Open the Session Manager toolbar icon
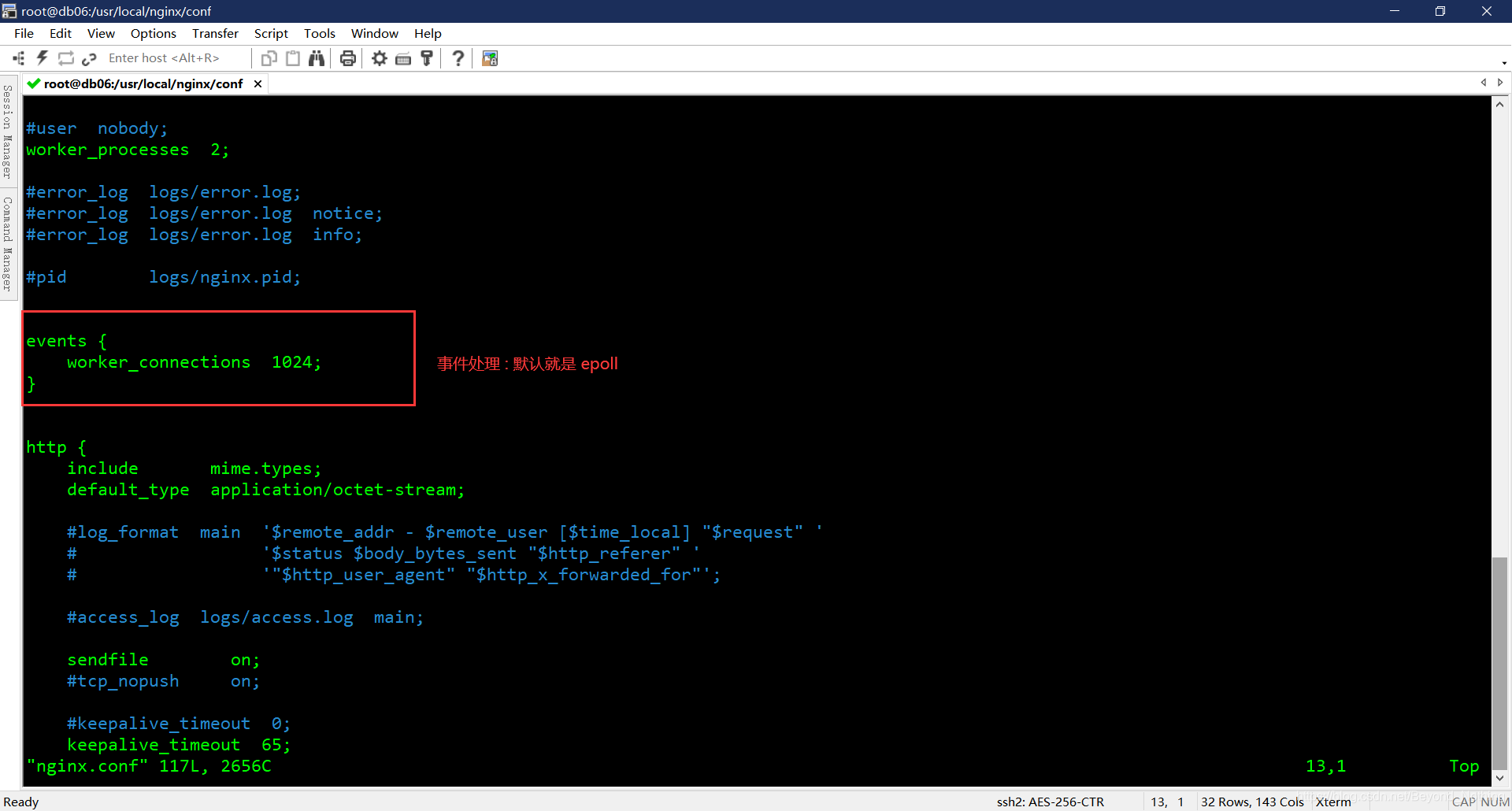Image resolution: width=1512 pixels, height=811 pixels. pyautogui.click(x=19, y=58)
